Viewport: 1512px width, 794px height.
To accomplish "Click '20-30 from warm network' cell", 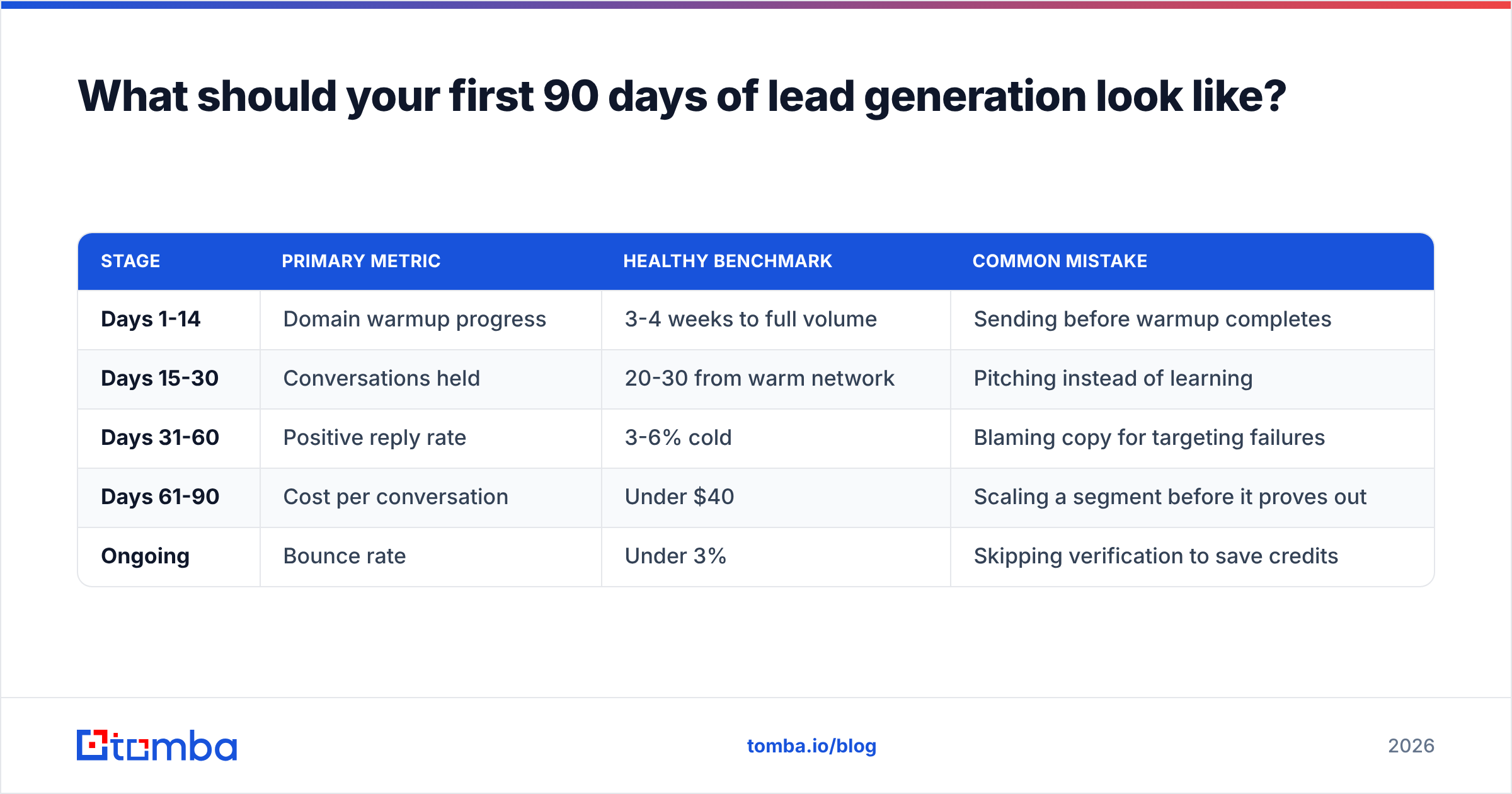I will [x=776, y=379].
